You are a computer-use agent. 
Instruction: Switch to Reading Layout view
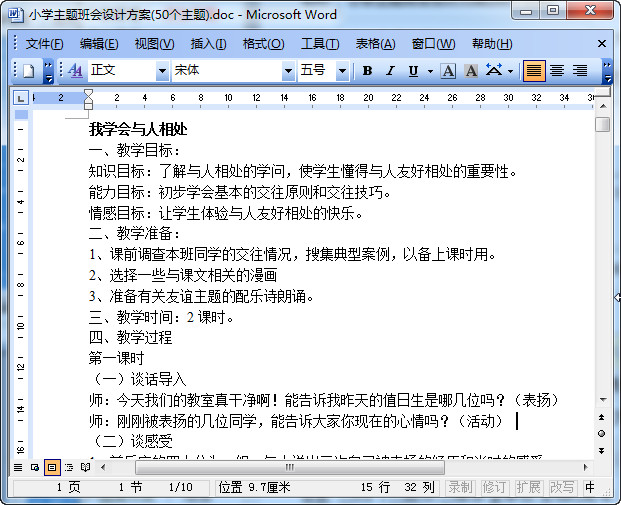click(86, 467)
